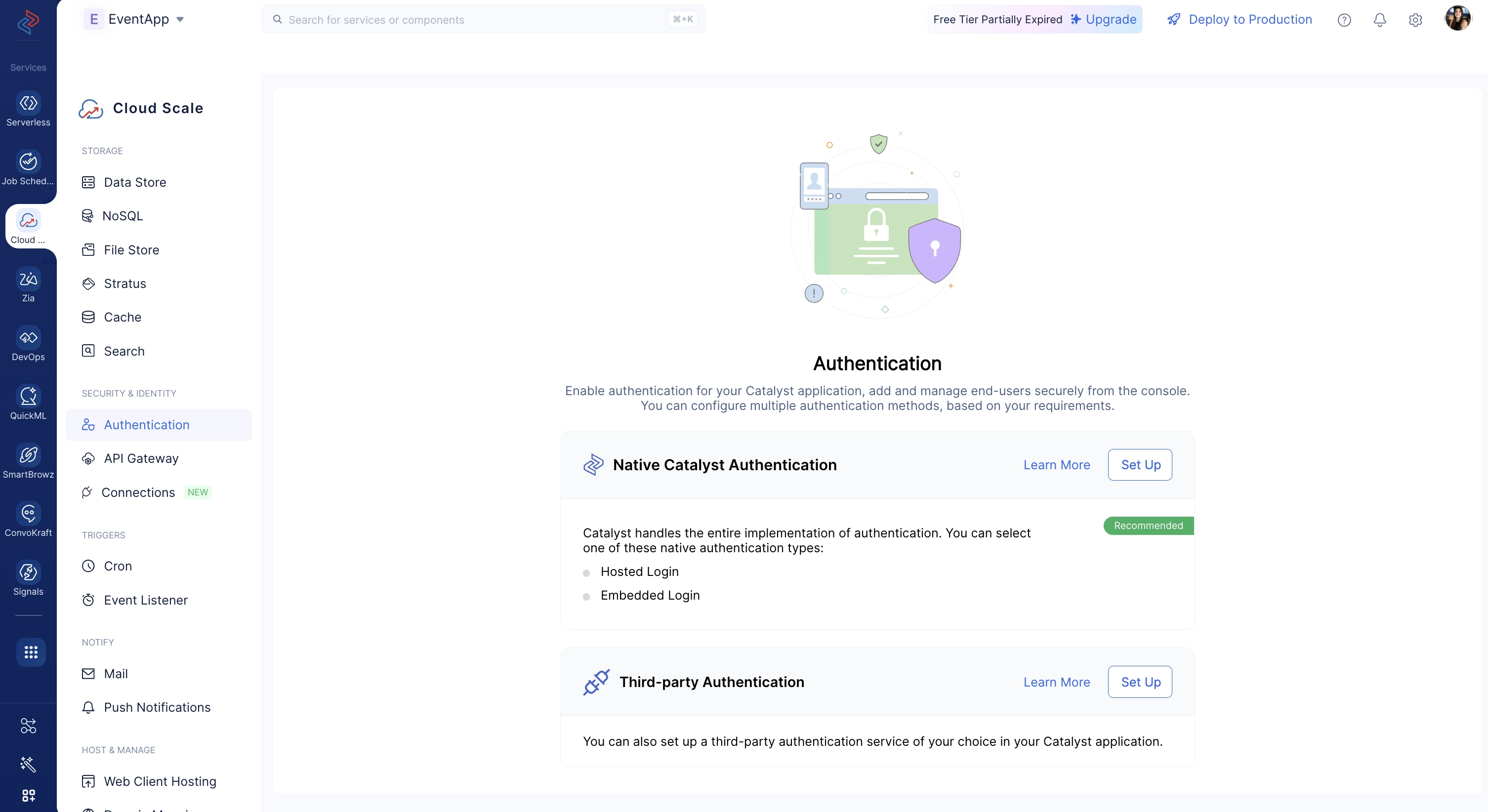Select Authentication in sidebar
The width and height of the screenshot is (1488, 812).
click(x=159, y=424)
